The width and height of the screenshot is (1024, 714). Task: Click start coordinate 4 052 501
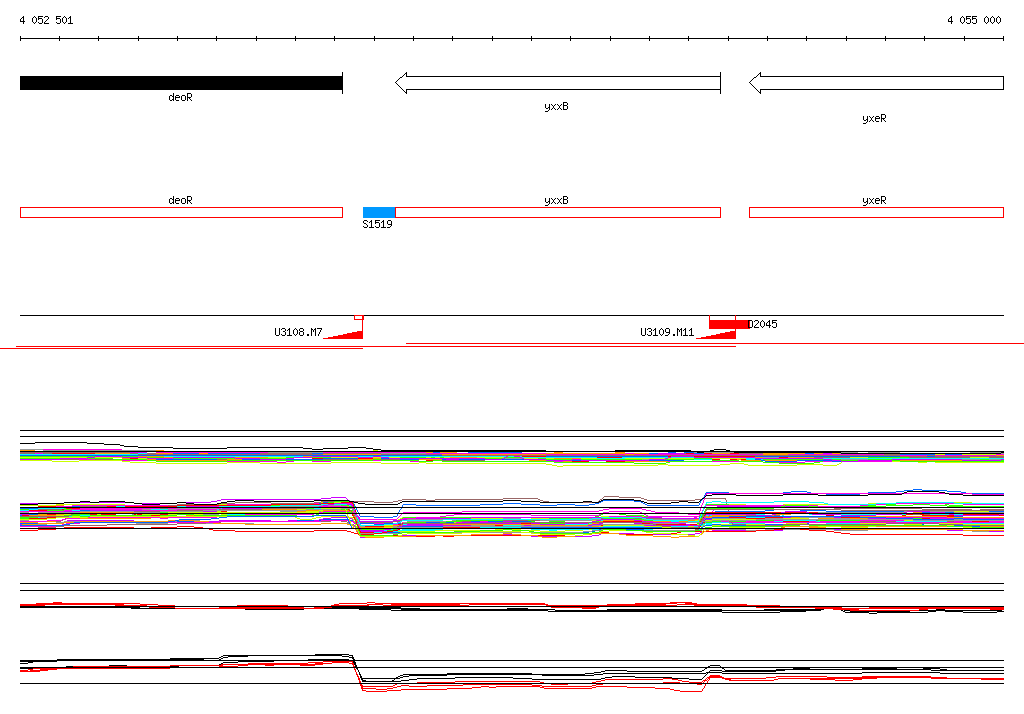(x=46, y=20)
